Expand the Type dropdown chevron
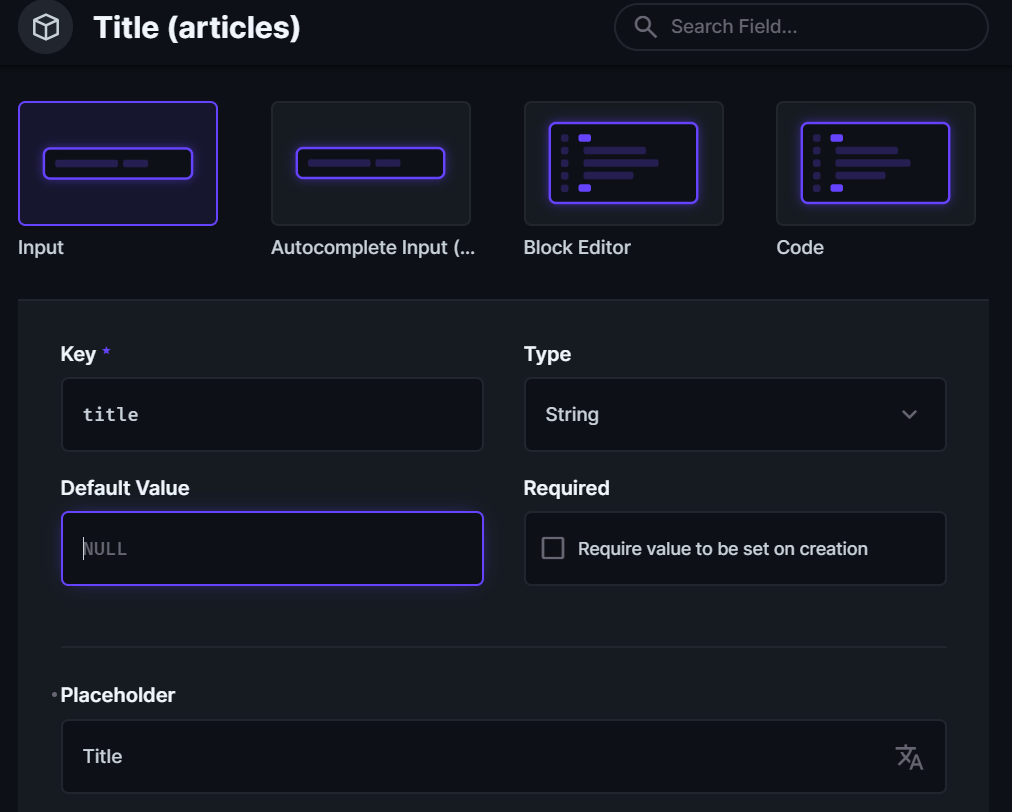Viewport: 1012px width, 812px height. pos(909,414)
